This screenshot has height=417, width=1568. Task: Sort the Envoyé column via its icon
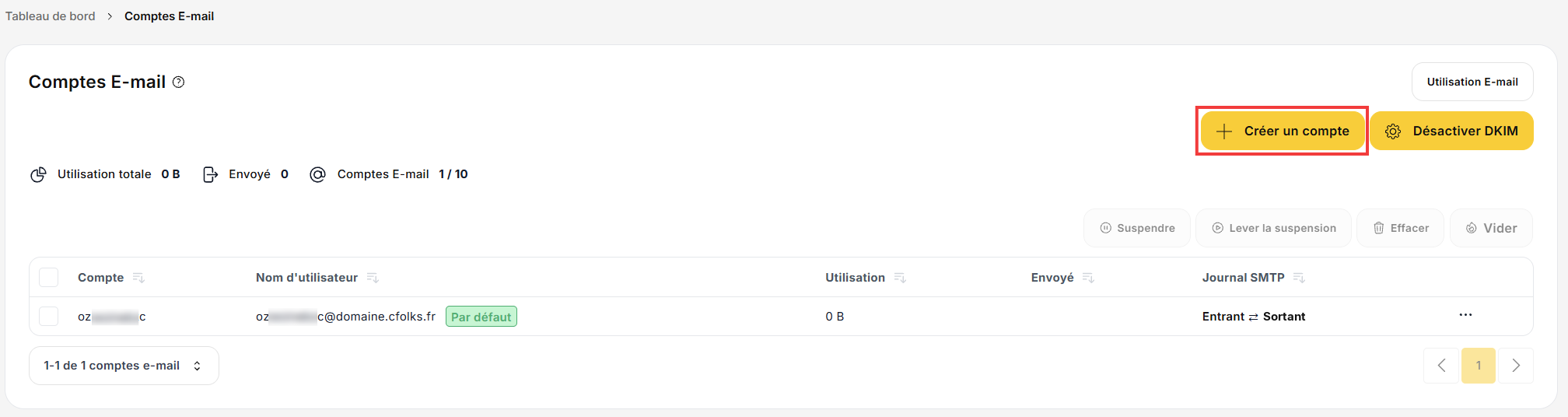(x=1088, y=278)
